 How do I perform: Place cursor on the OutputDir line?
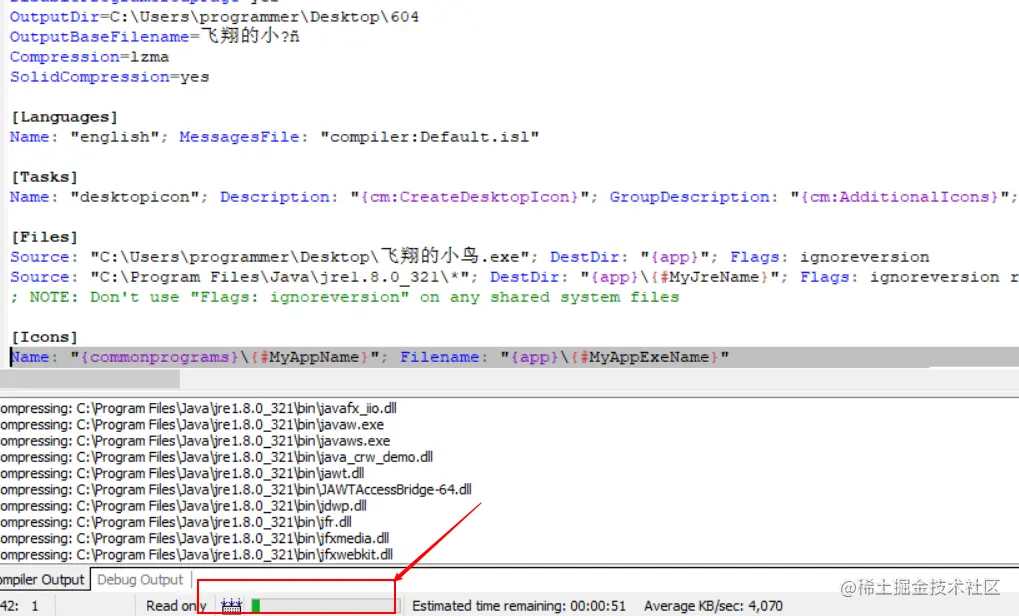coord(214,17)
